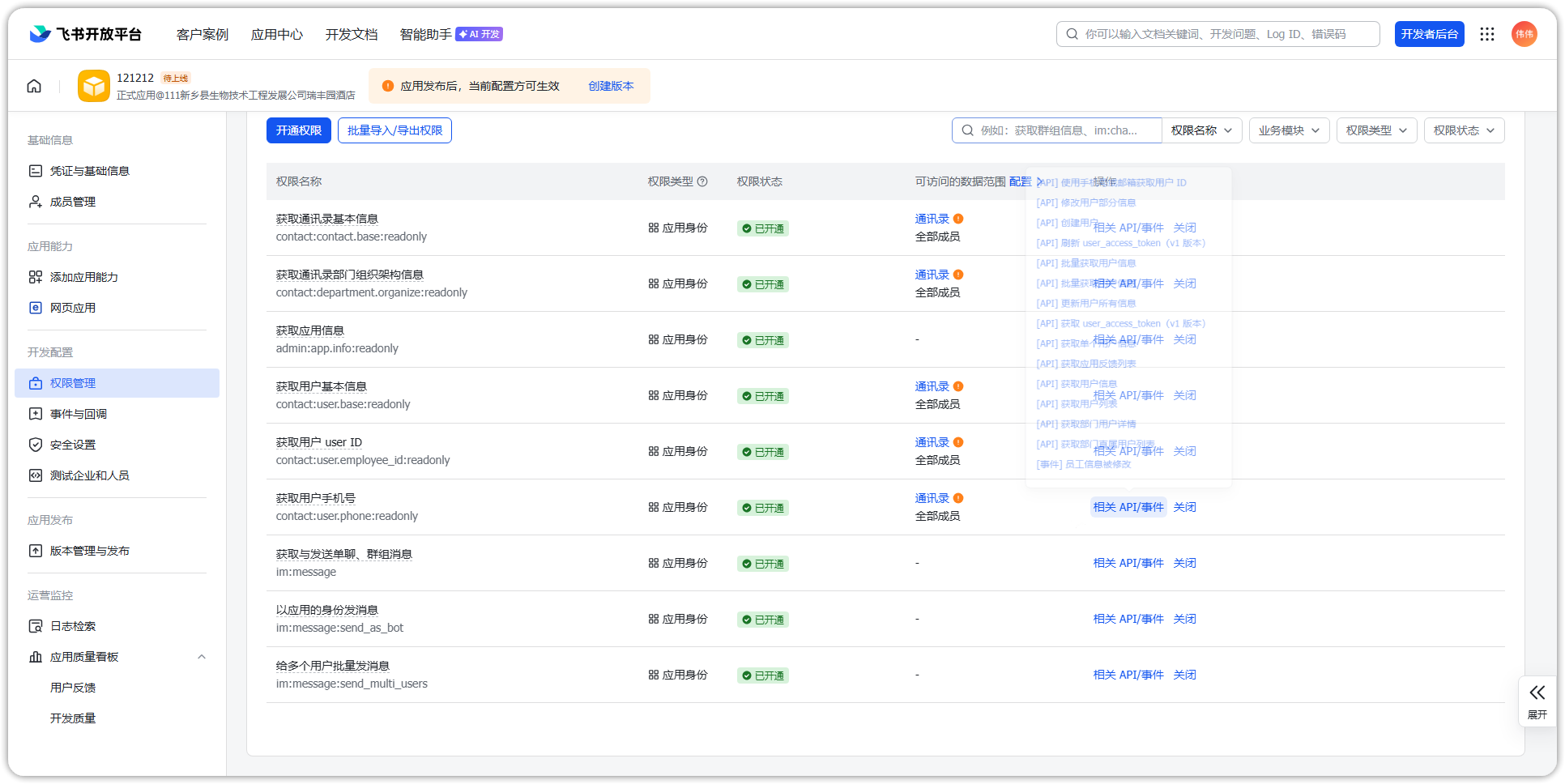Open 开发文档 in the top navigation
Screen dimensions: 1565x784
coord(352,34)
